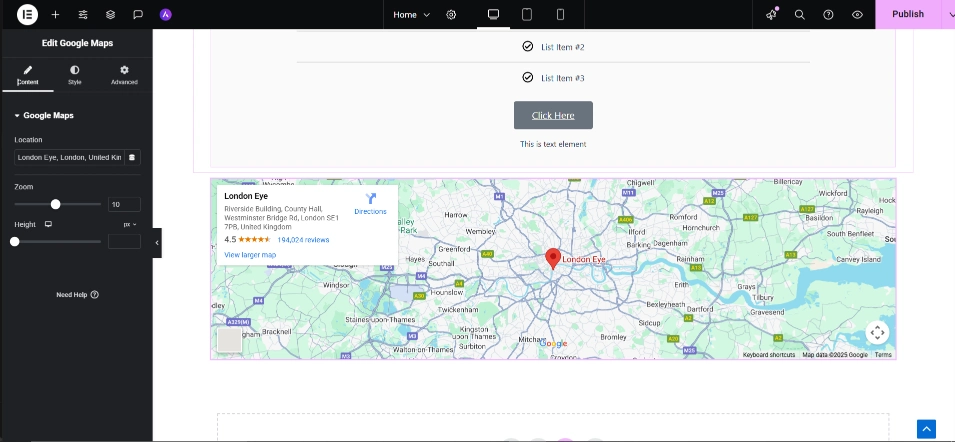Click the Location input field
This screenshot has width=955, height=442.
tap(69, 157)
